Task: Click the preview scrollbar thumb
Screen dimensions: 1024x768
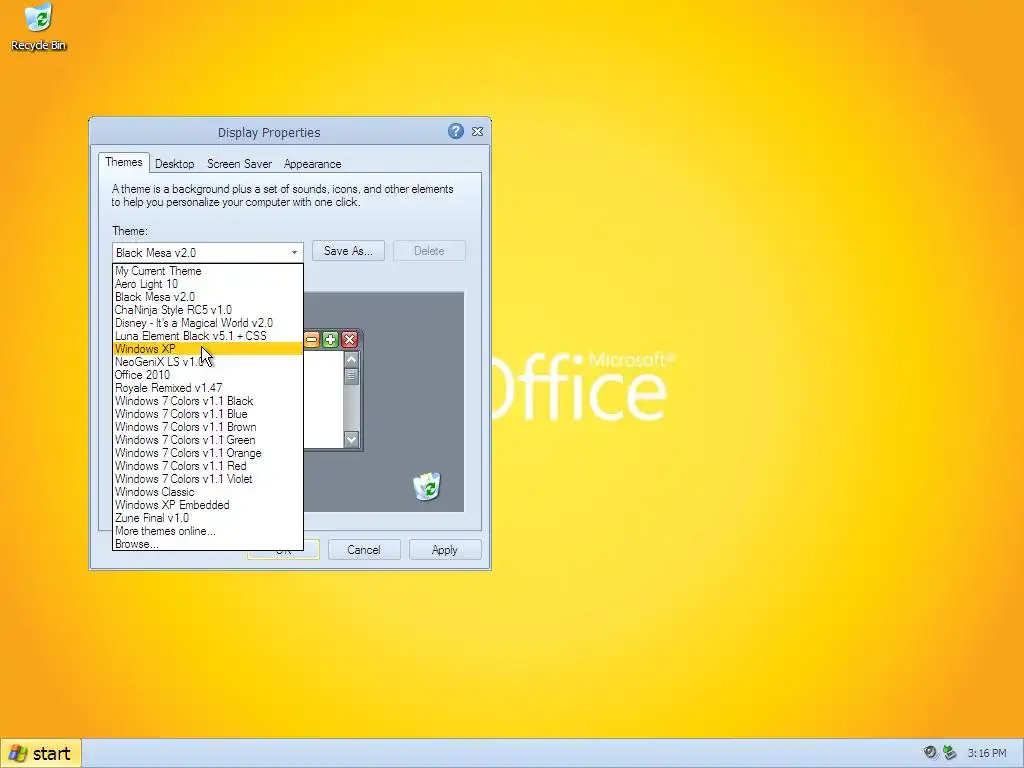Action: [351, 376]
